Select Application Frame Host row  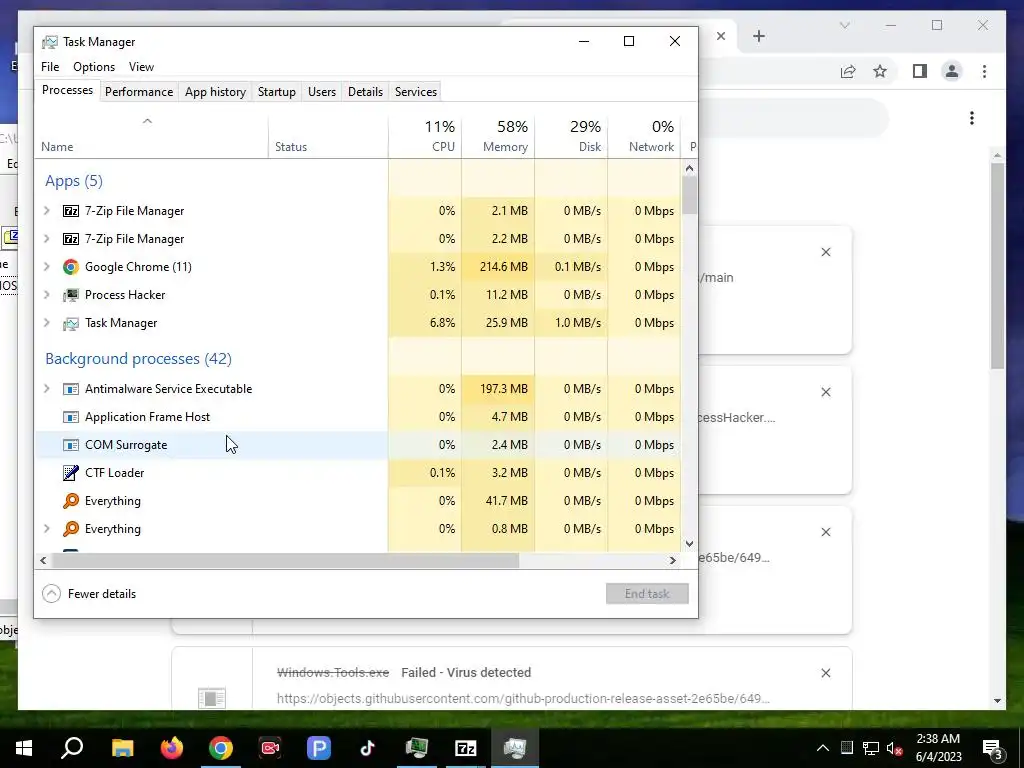coord(358,417)
